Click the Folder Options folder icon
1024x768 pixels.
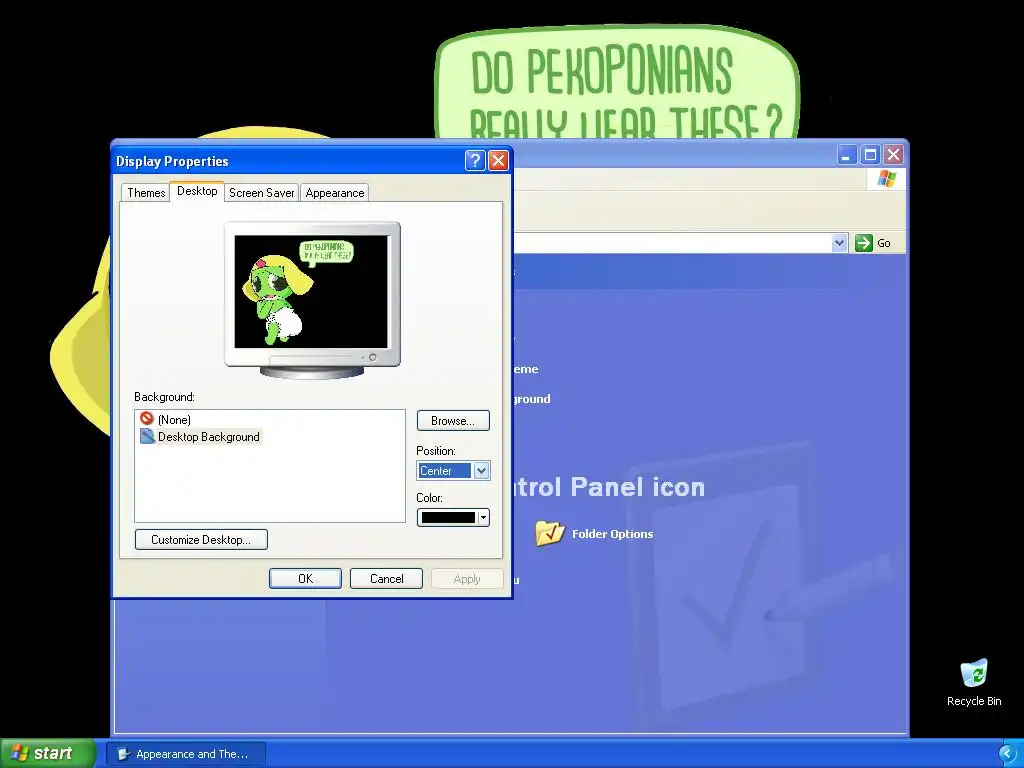point(550,533)
